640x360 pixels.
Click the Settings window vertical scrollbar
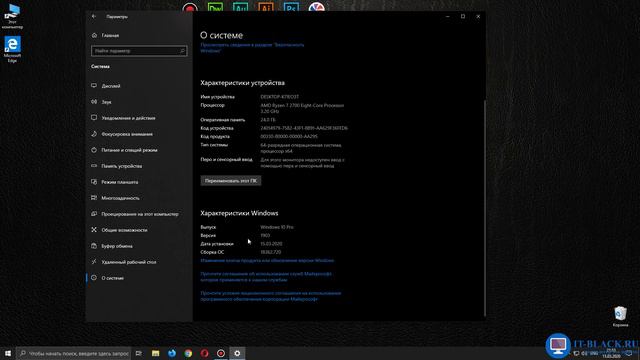[x=484, y=207]
